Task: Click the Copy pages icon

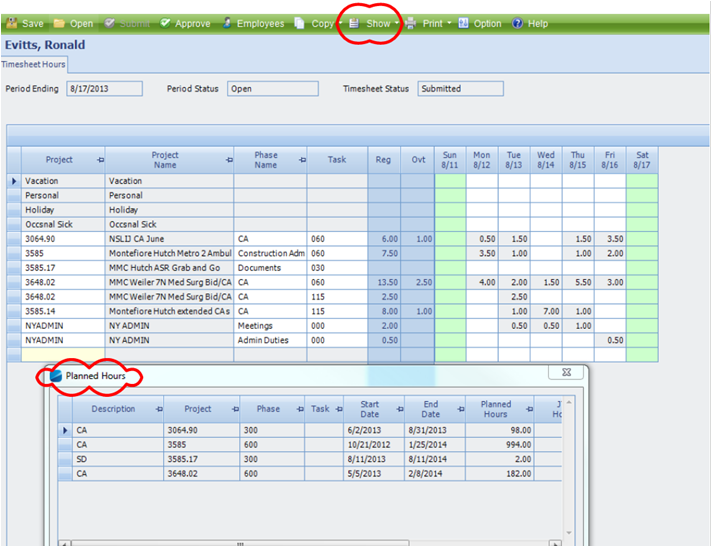Action: click(299, 23)
